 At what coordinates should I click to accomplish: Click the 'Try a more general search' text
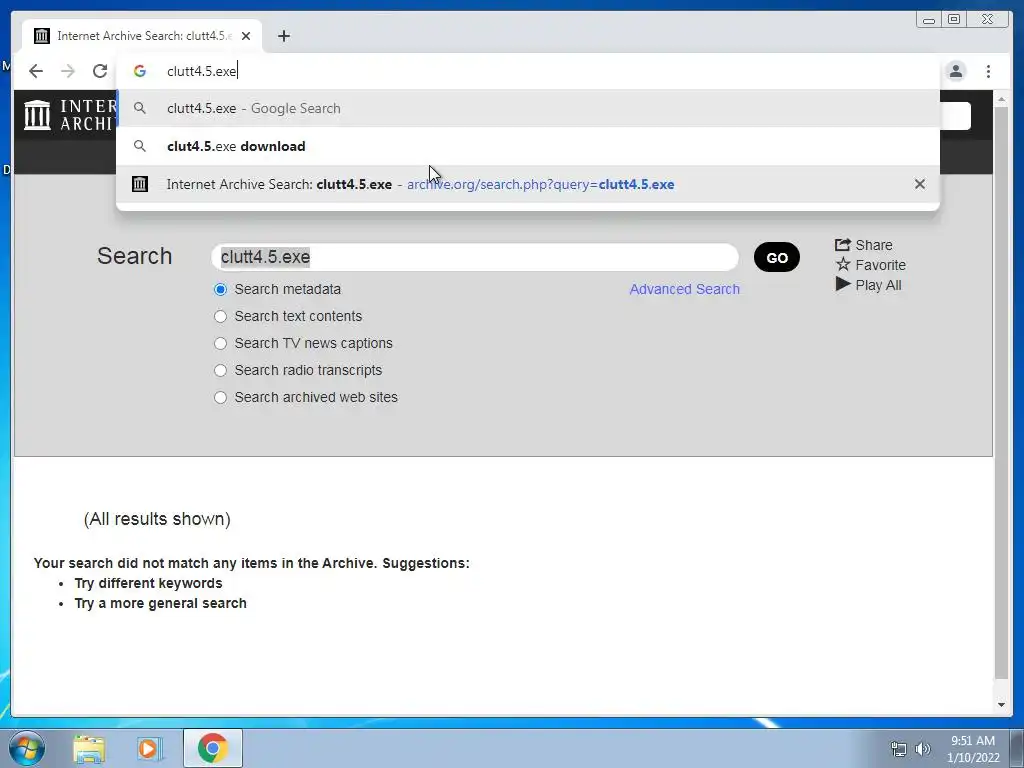[161, 603]
